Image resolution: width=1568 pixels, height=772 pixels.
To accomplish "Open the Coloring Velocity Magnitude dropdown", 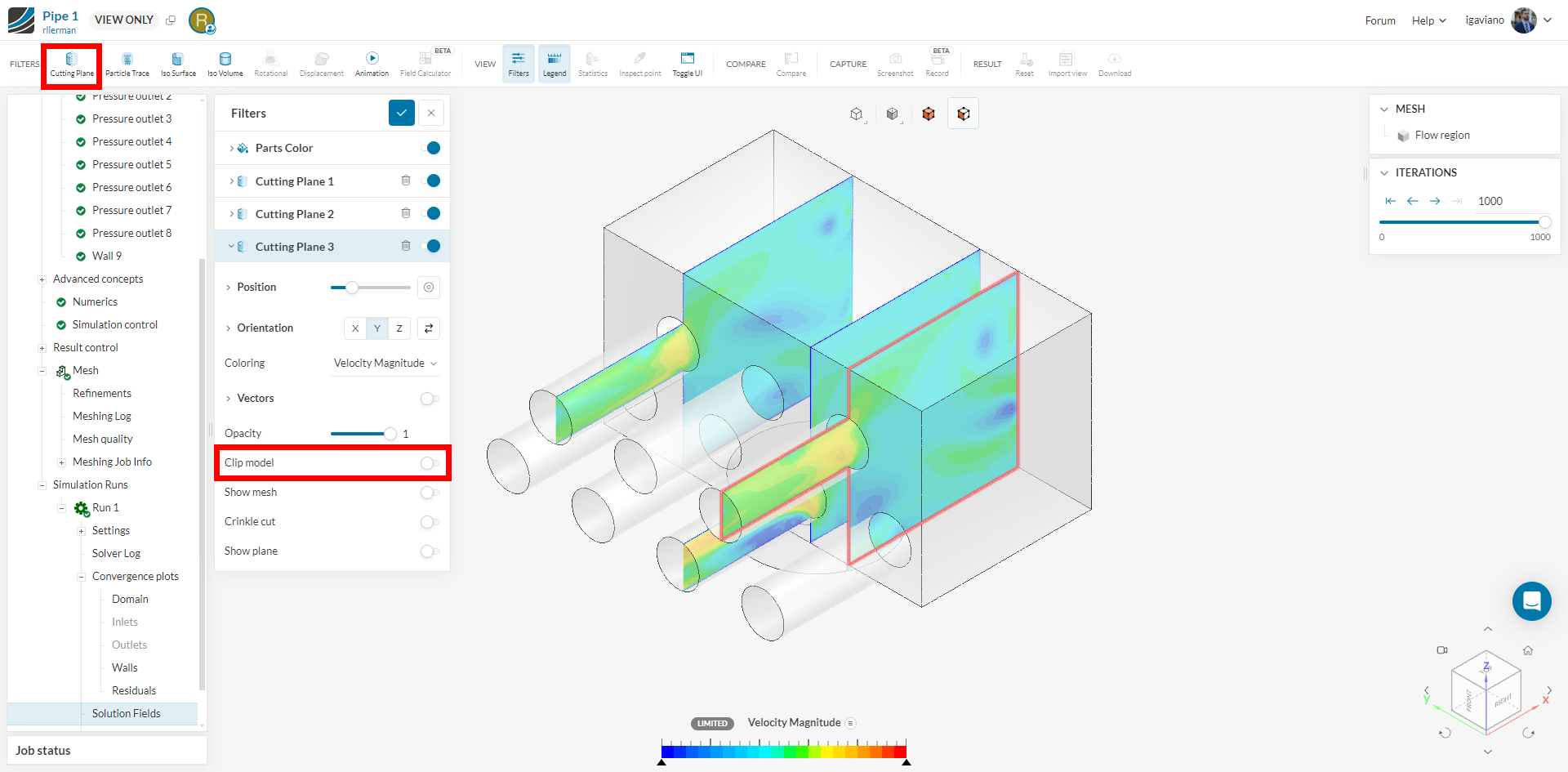I will click(x=385, y=364).
